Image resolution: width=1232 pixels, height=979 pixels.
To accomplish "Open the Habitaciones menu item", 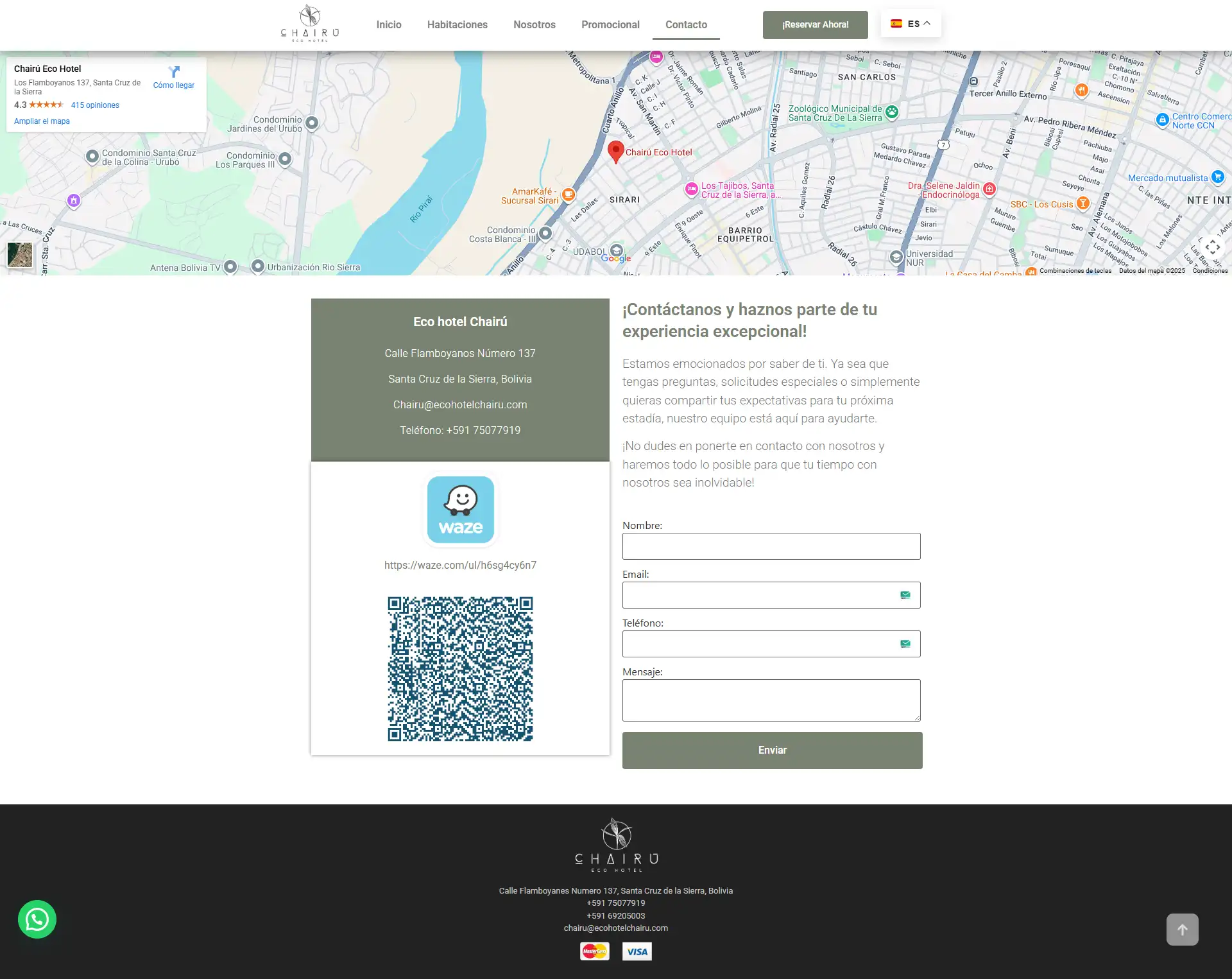I will pyautogui.click(x=457, y=24).
